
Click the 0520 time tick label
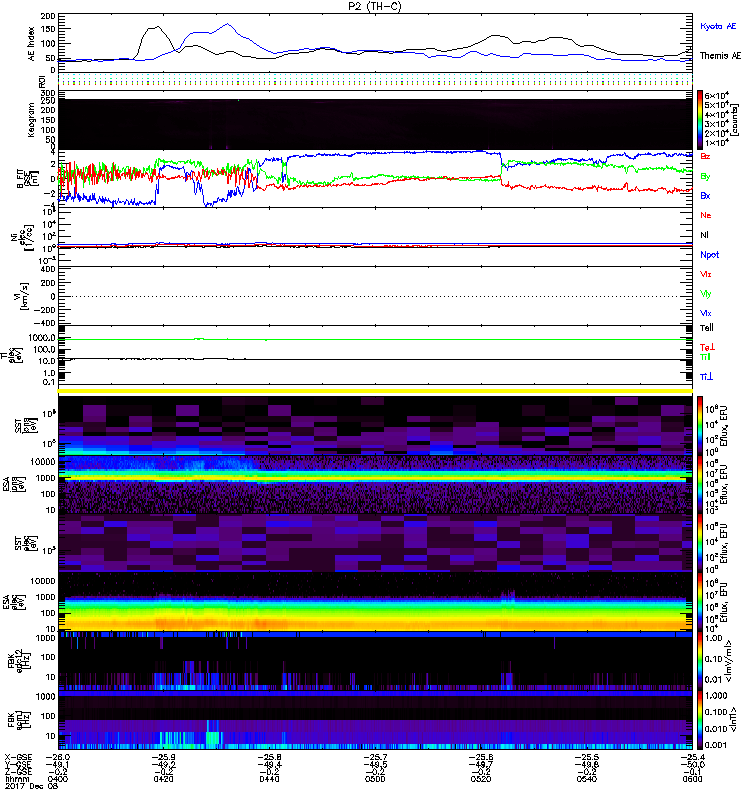coord(481,779)
